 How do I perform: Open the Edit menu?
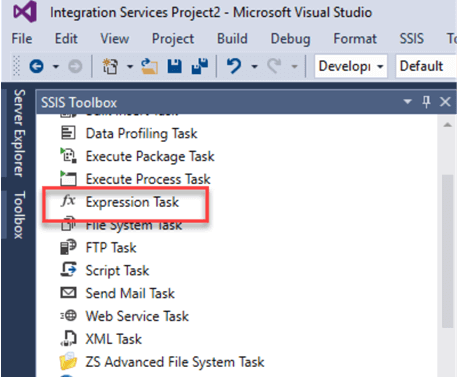point(66,39)
